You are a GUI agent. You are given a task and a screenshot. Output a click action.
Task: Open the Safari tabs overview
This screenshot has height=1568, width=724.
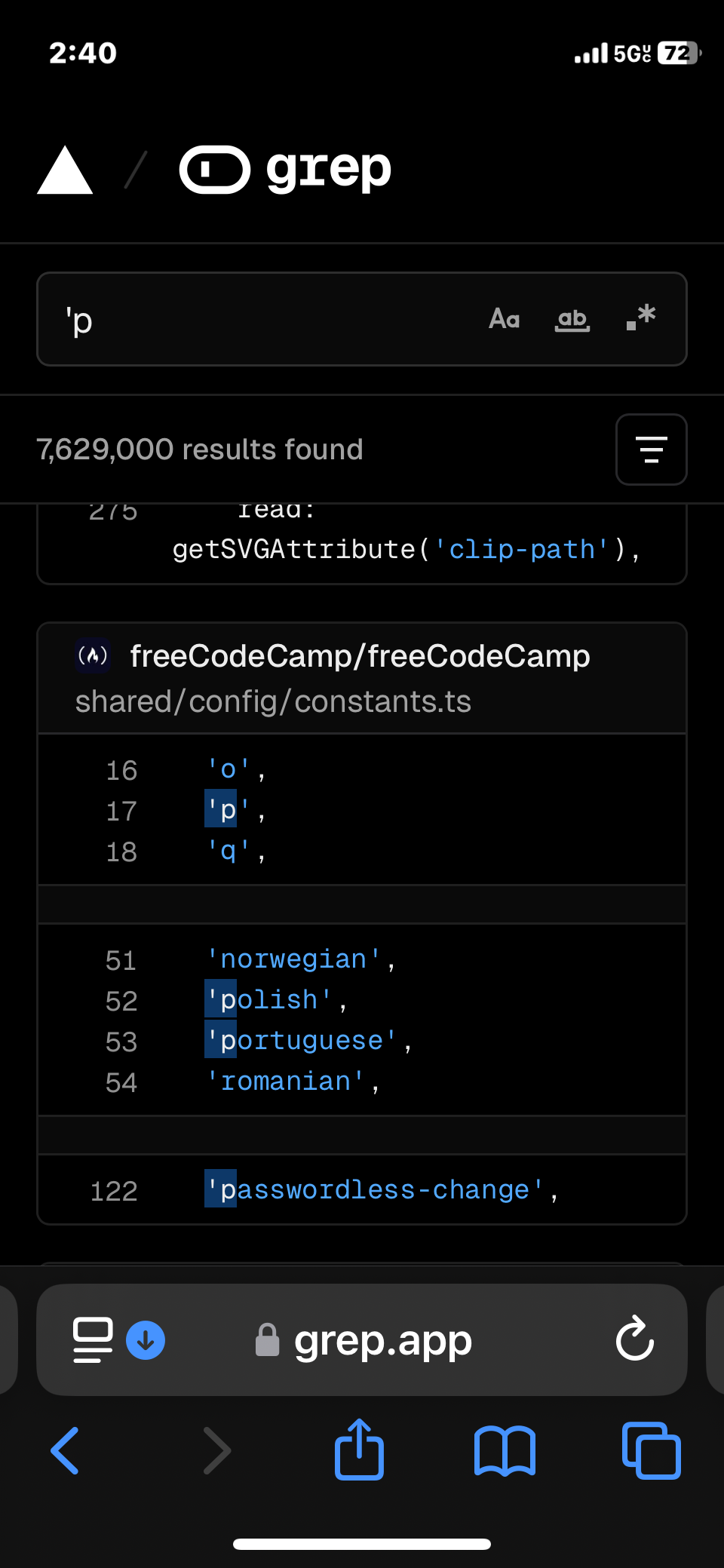652,1450
